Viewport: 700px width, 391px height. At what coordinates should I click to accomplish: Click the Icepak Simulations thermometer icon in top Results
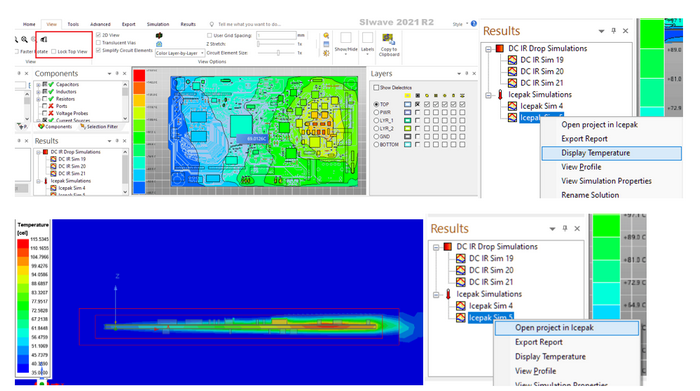[x=500, y=95]
